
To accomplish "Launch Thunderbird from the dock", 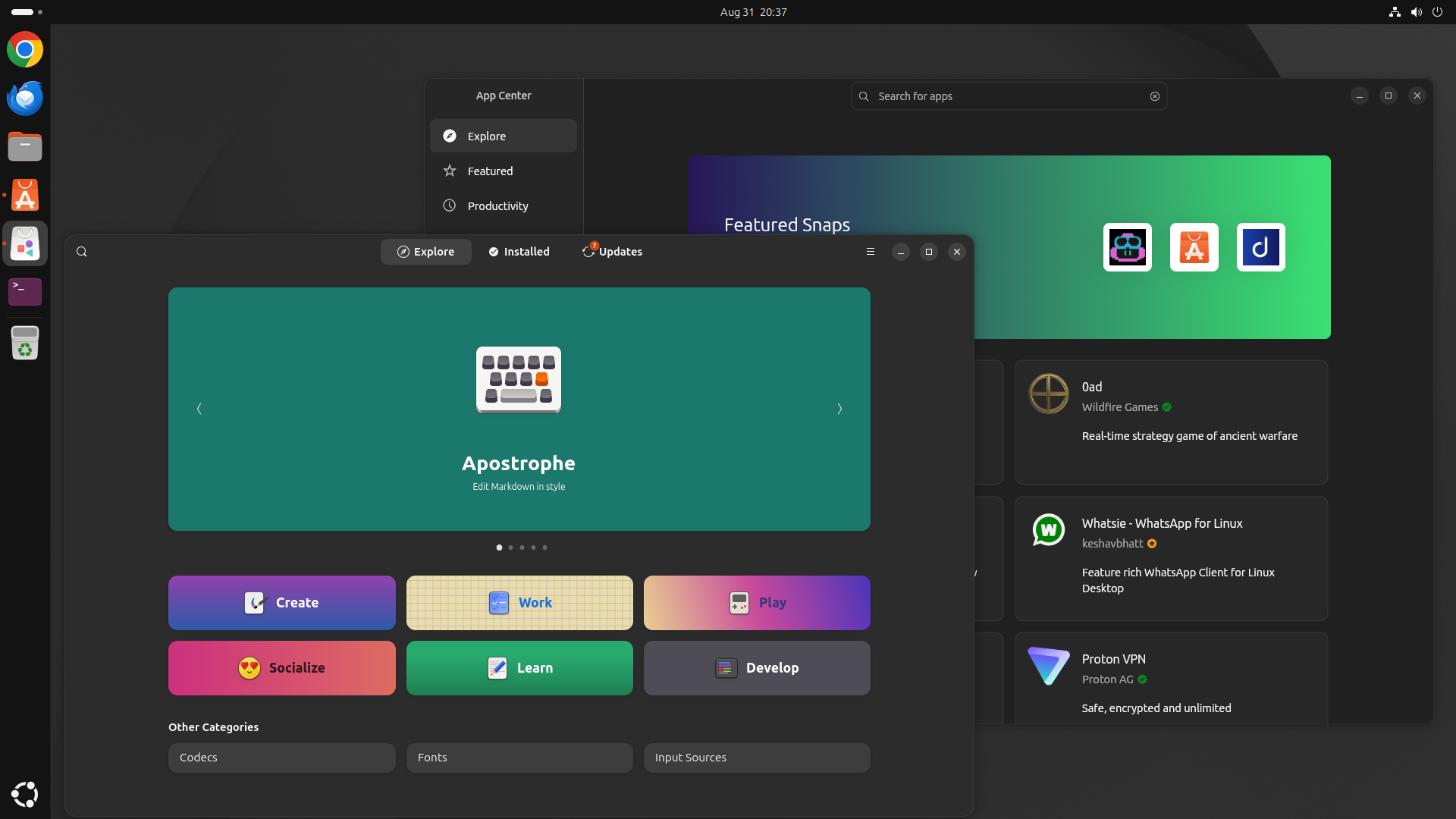I will tap(25, 98).
